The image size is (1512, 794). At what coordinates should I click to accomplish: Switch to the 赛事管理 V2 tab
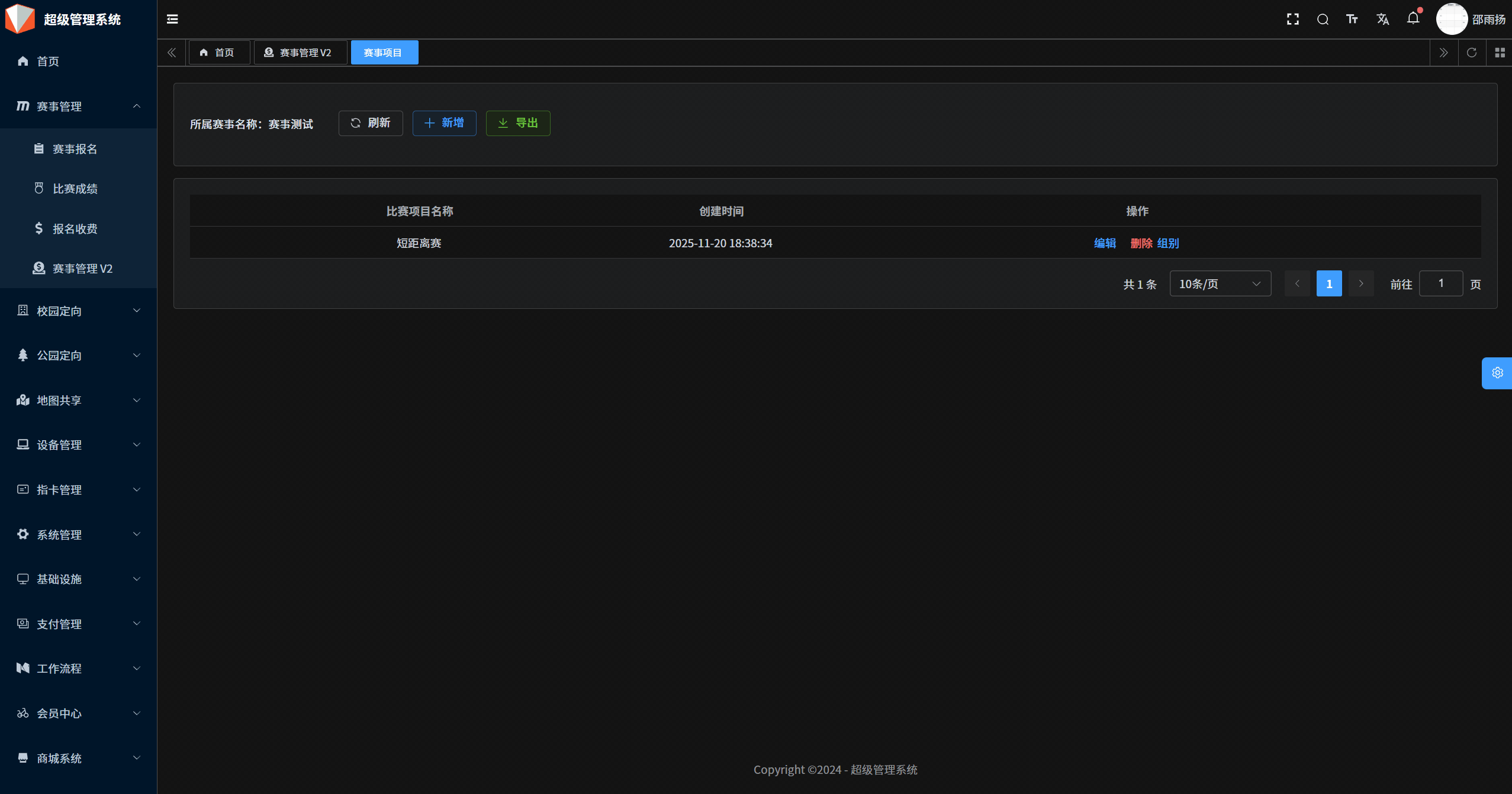[x=300, y=53]
